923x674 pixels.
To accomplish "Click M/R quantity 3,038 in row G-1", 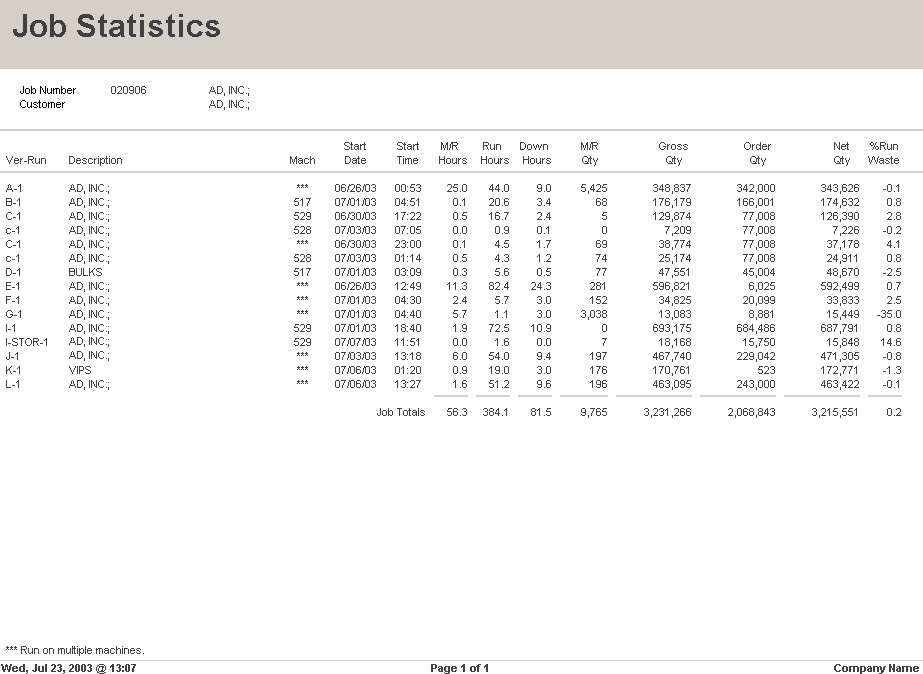I will (x=593, y=314).
